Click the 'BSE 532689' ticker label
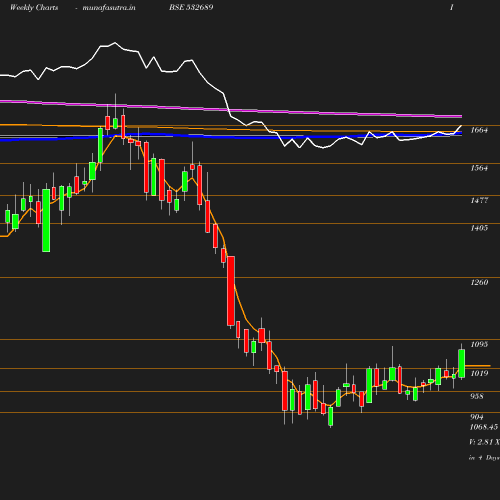This screenshot has height=500, width=500. tap(191, 7)
